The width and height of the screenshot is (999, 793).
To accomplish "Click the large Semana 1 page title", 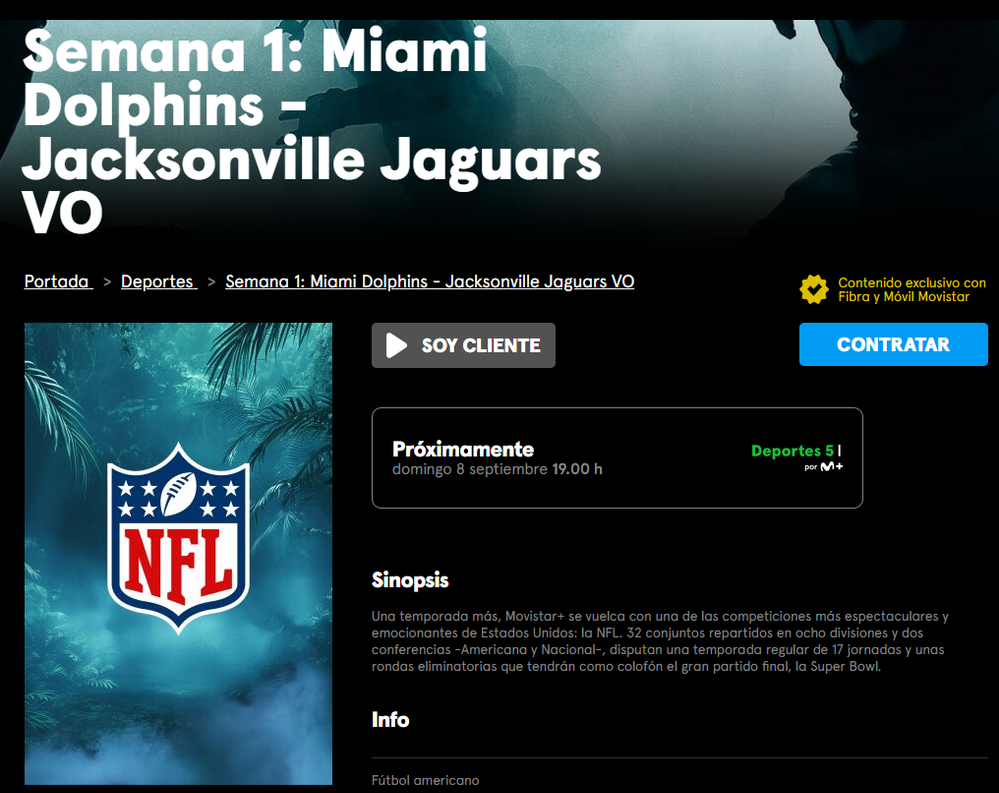I will [x=312, y=131].
